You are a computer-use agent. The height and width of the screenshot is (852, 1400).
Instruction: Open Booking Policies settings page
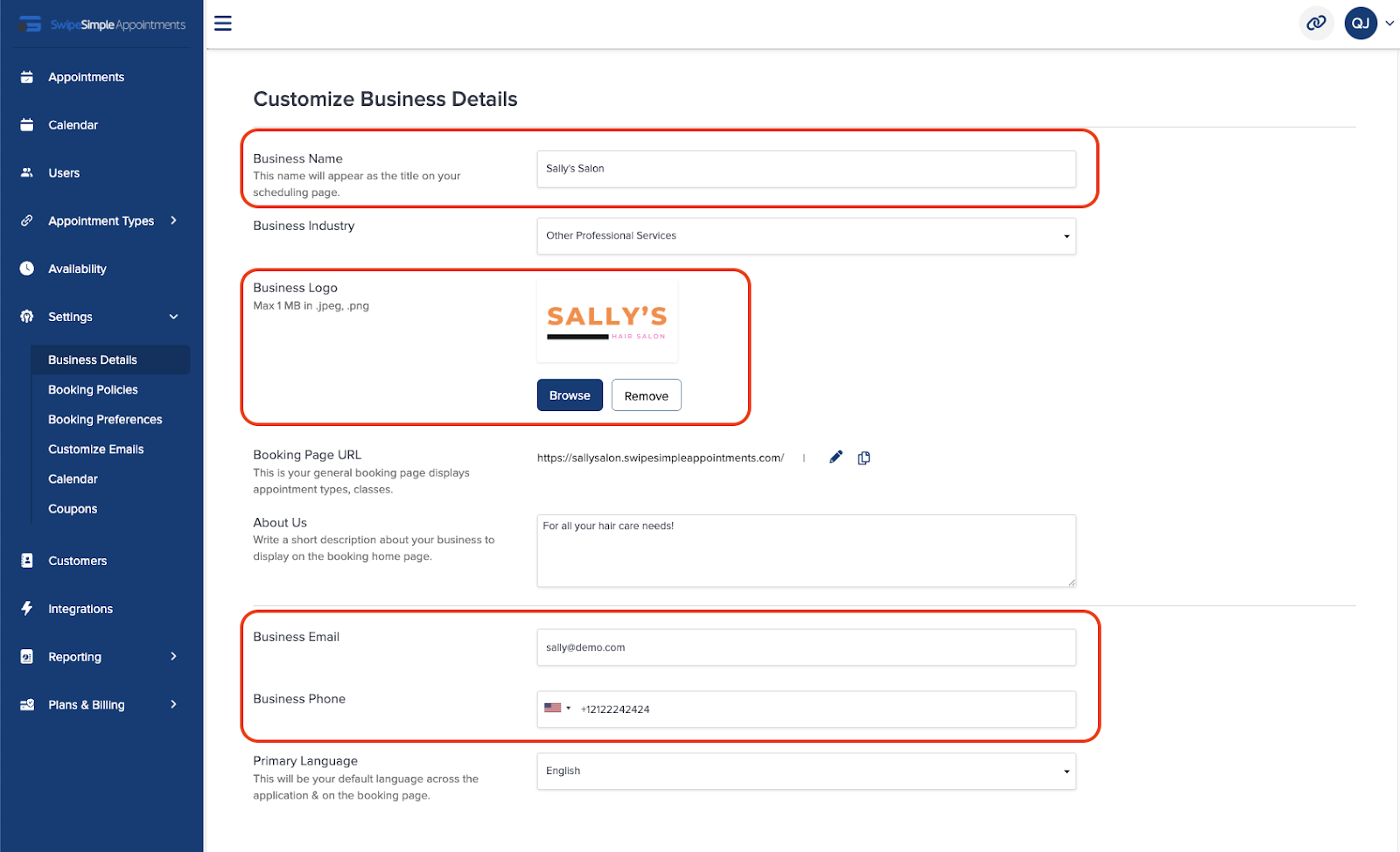[x=93, y=389]
